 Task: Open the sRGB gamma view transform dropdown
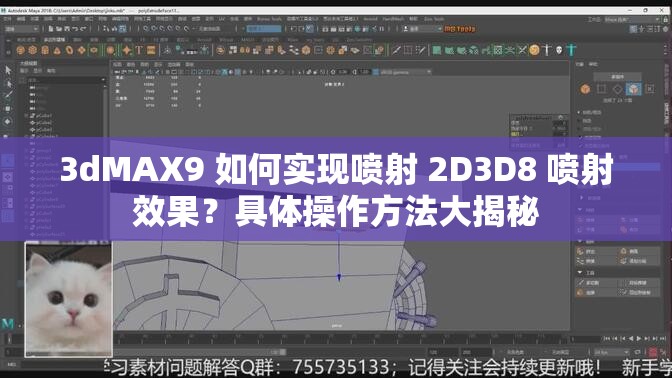[406, 72]
